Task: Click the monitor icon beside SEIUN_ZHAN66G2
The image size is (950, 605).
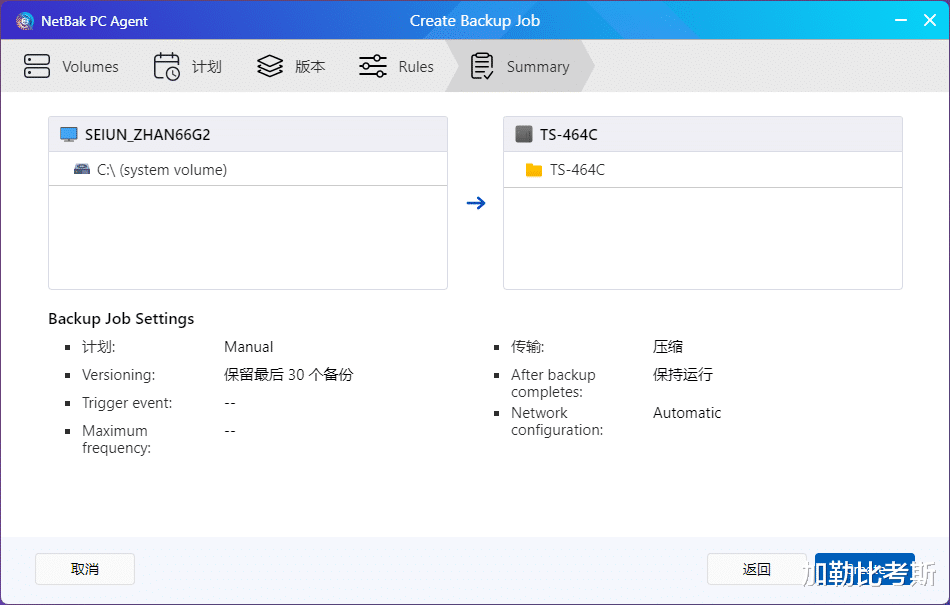Action: pyautogui.click(x=69, y=134)
